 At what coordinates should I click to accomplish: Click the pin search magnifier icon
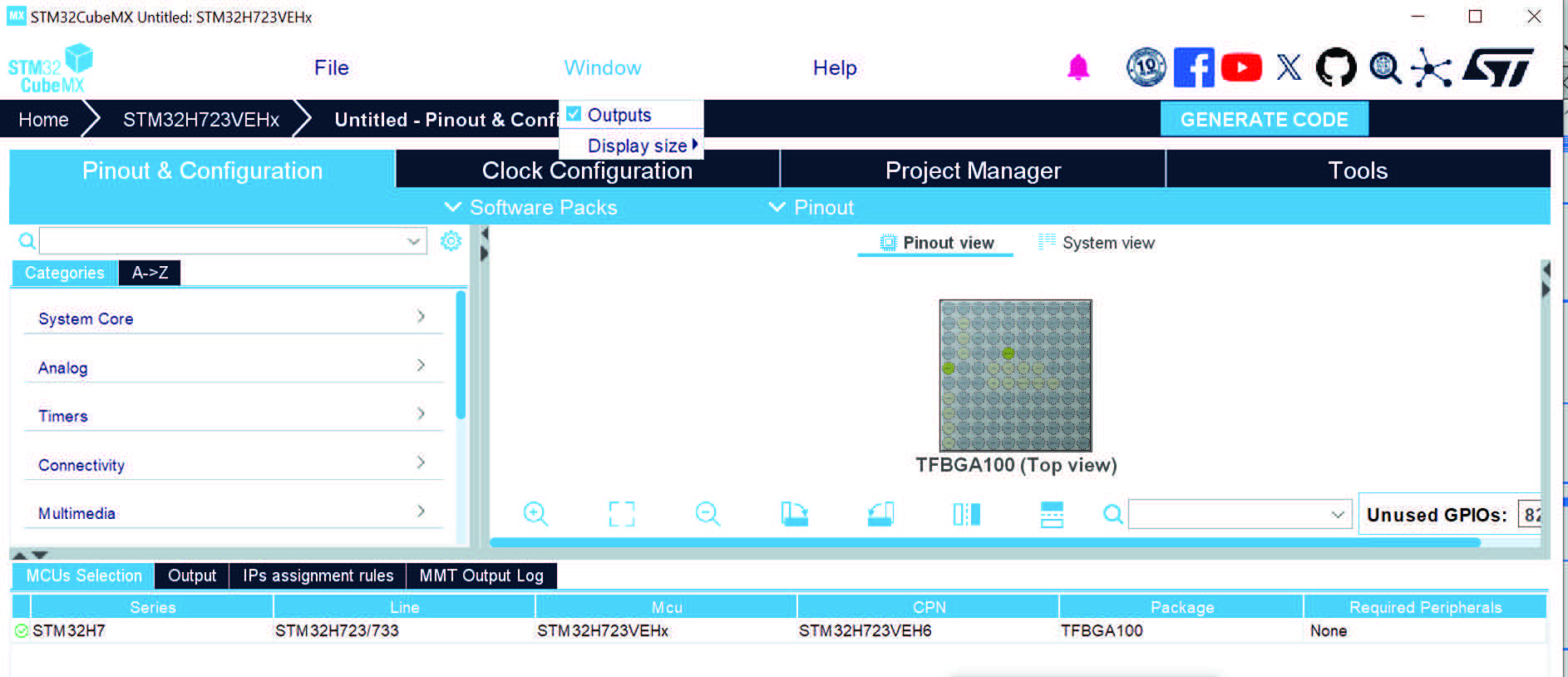point(1112,514)
